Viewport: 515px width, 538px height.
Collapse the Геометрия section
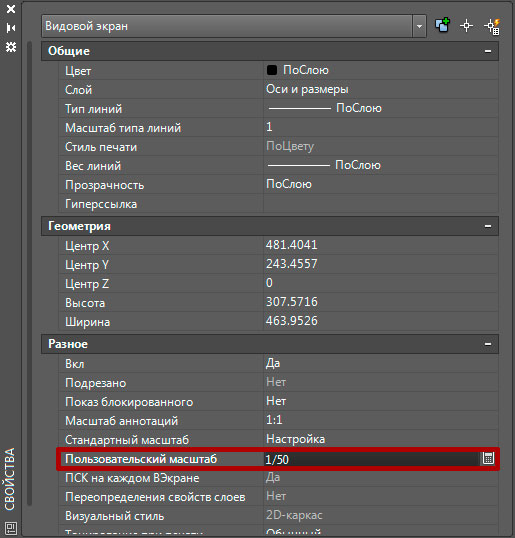488,226
